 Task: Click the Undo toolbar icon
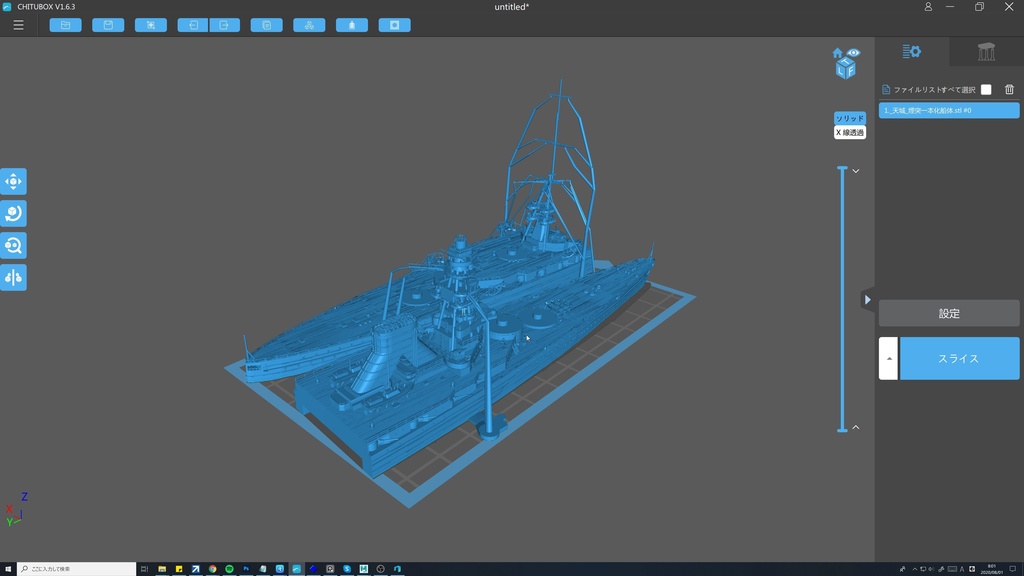pyautogui.click(x=193, y=25)
